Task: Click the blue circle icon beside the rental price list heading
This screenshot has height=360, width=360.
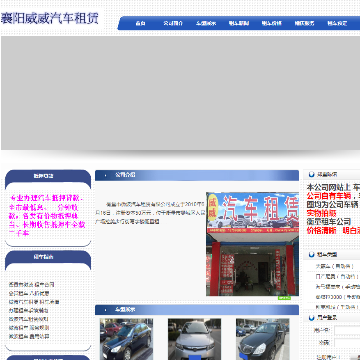Action: tap(312, 255)
